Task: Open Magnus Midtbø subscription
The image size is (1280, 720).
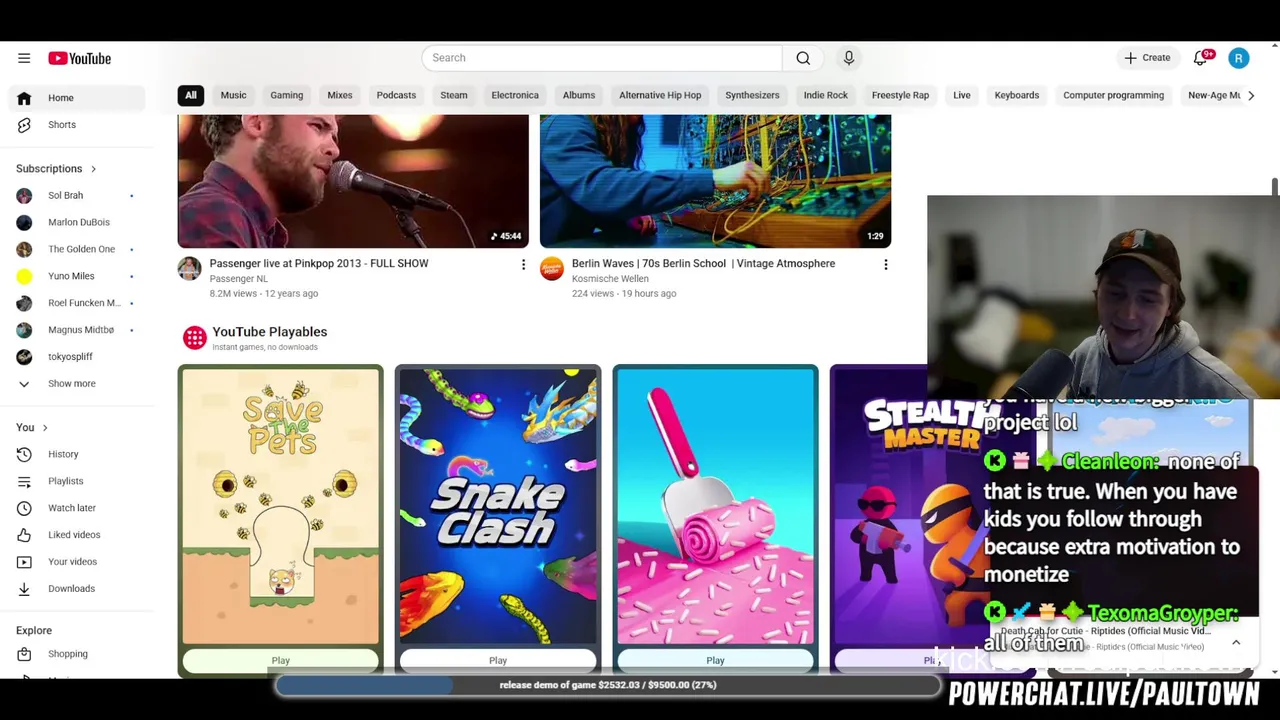Action: click(78, 330)
